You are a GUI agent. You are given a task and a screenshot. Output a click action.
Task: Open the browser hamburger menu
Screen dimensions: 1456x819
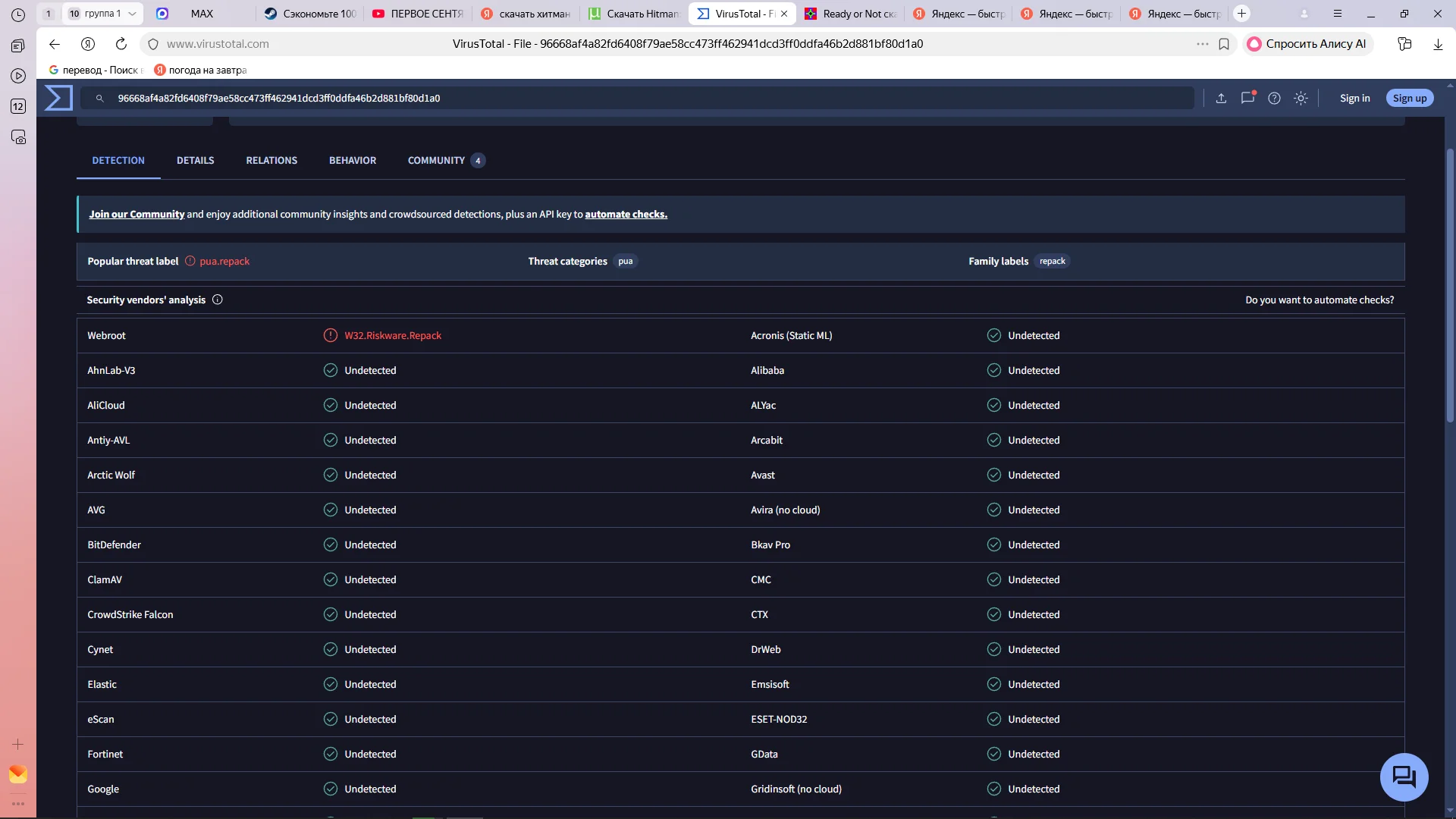(x=1338, y=14)
